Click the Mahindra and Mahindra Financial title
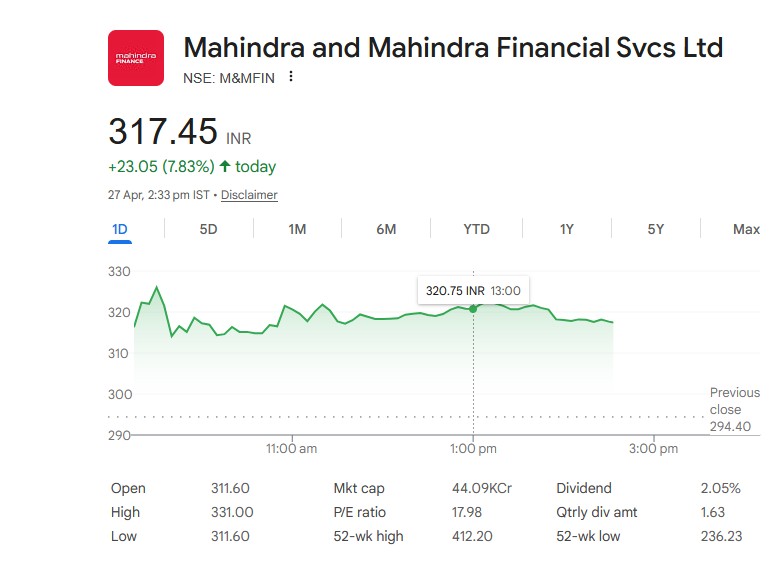This screenshot has width=772, height=580. click(x=453, y=47)
